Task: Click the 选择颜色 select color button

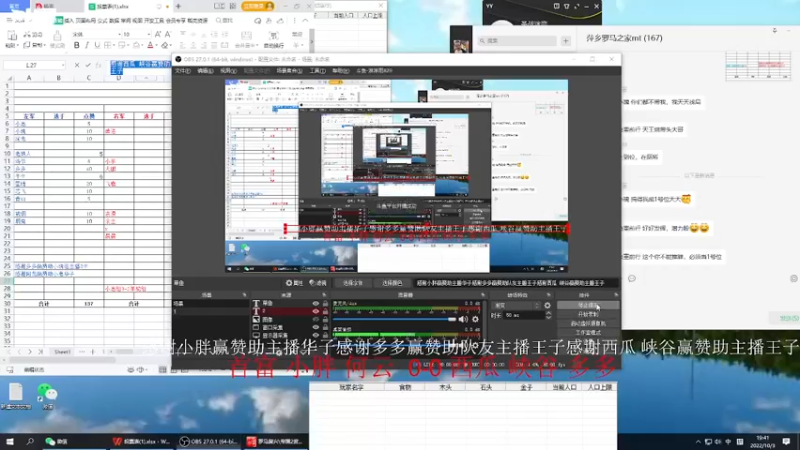Action: 392,283
